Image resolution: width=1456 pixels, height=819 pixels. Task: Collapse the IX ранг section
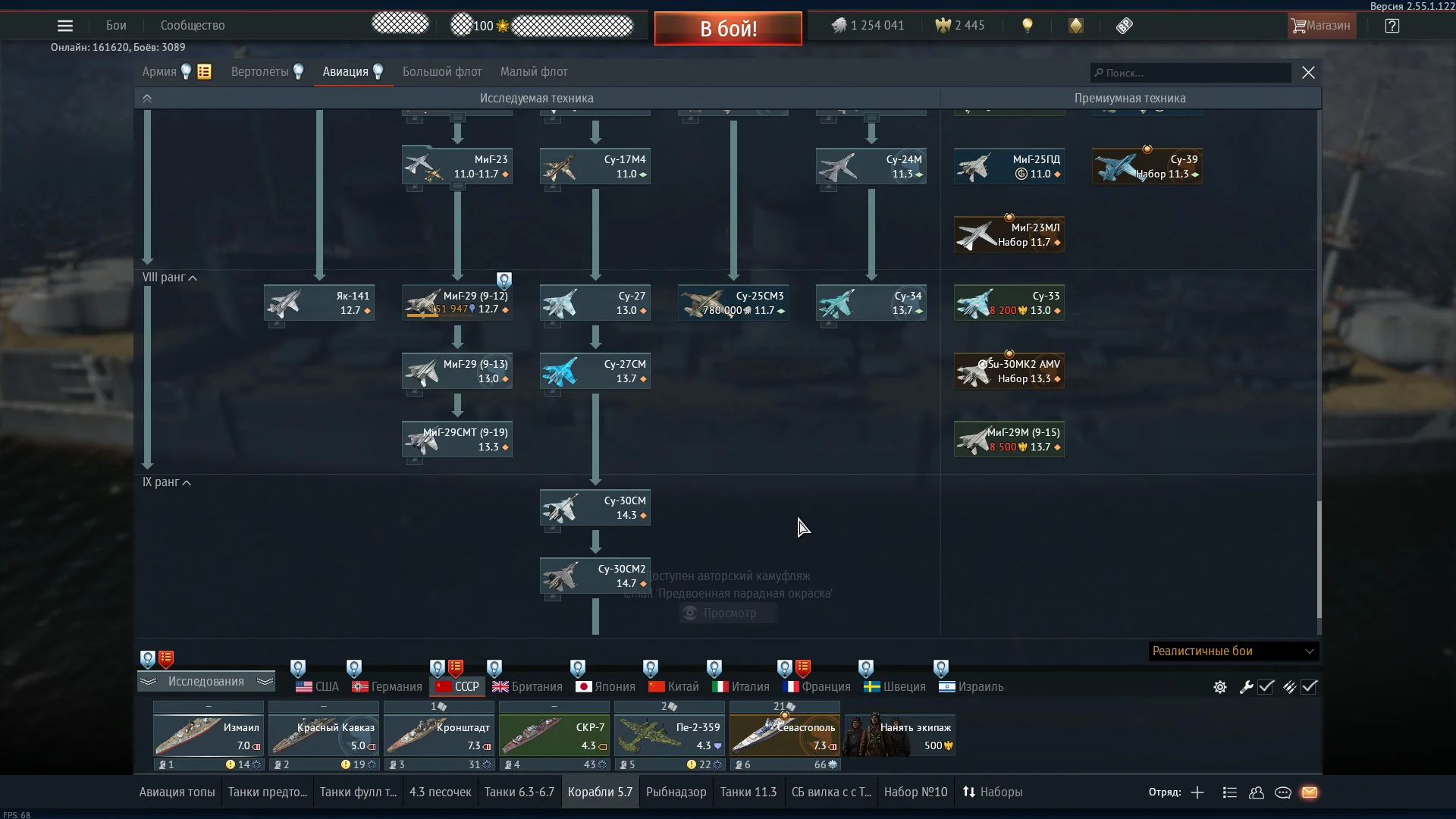tap(167, 482)
